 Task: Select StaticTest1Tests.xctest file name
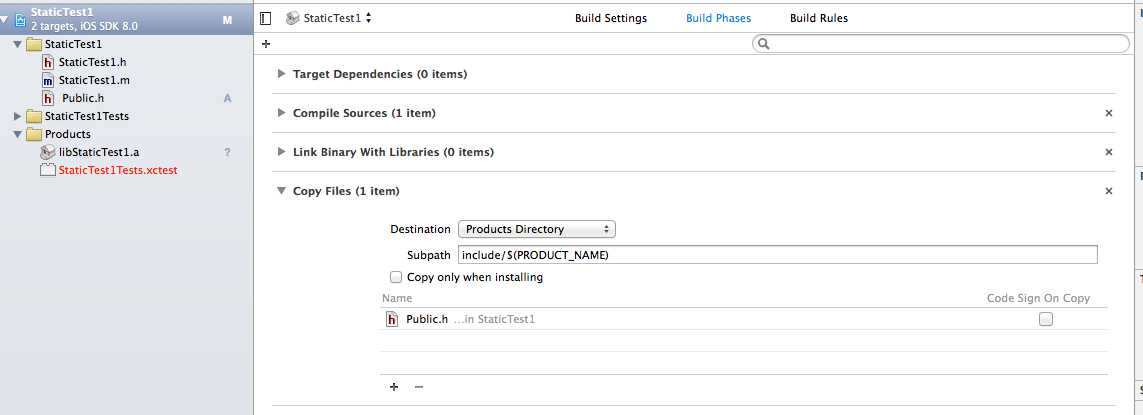pos(118,170)
